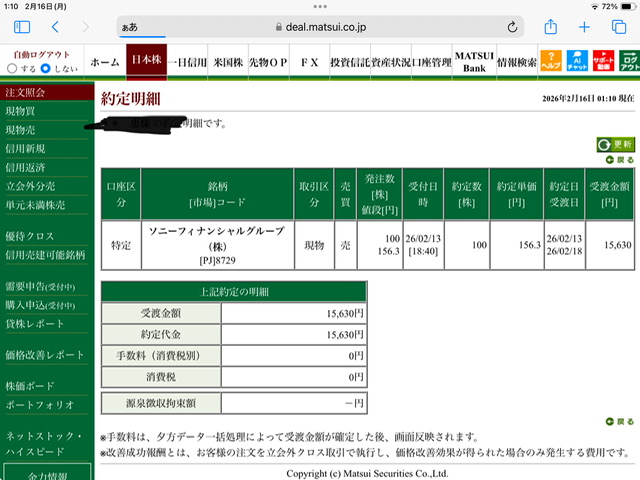The image size is (640, 480).
Task: Click the 特定 account type cell
Action: click(x=121, y=245)
